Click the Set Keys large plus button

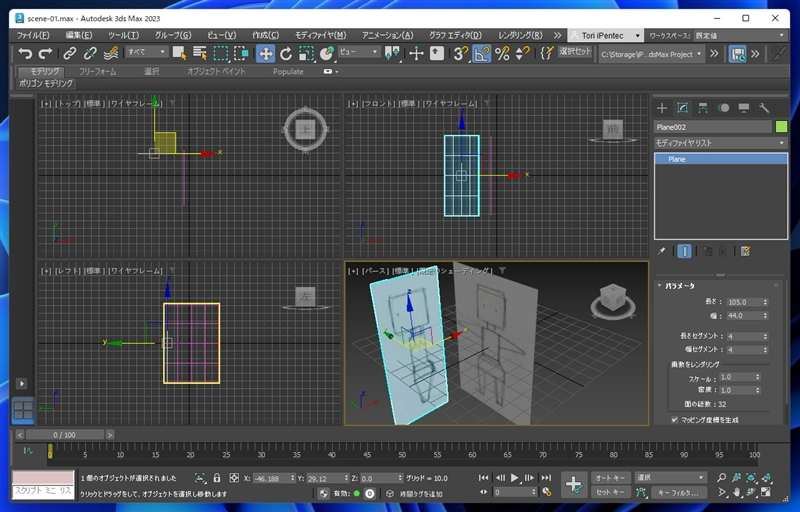[x=573, y=484]
